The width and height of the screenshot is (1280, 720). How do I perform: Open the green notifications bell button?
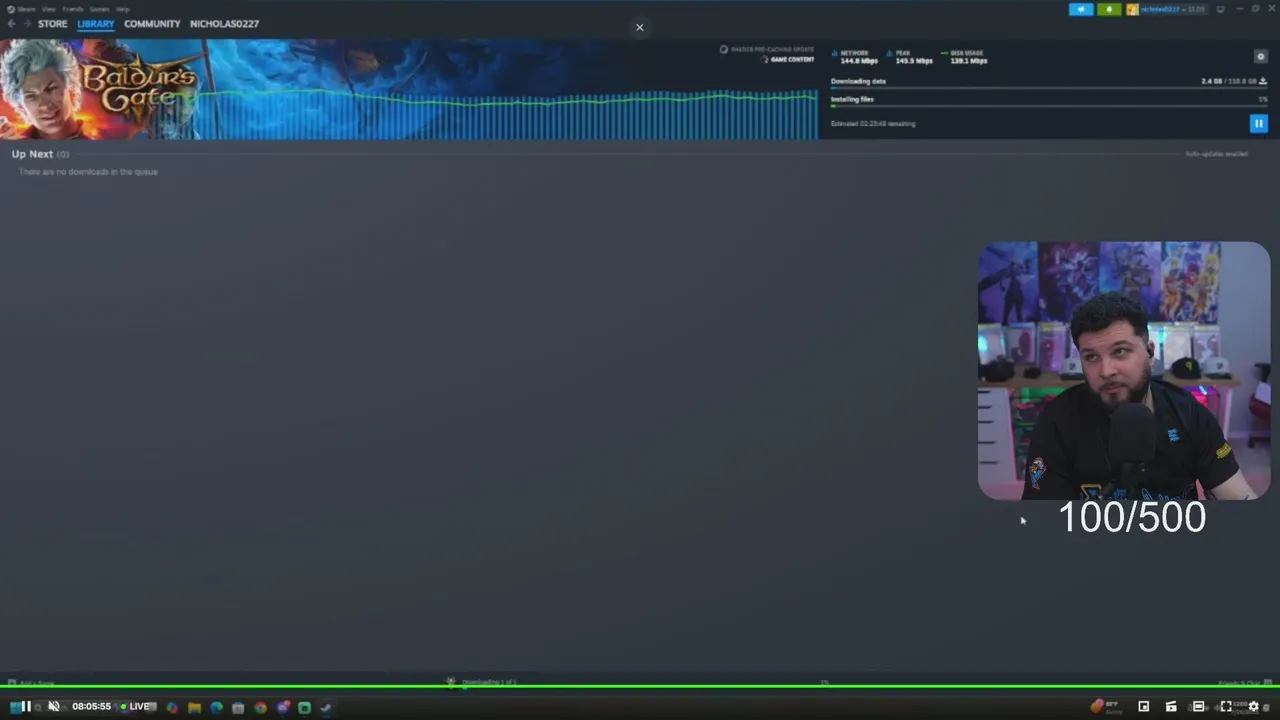point(1109,9)
